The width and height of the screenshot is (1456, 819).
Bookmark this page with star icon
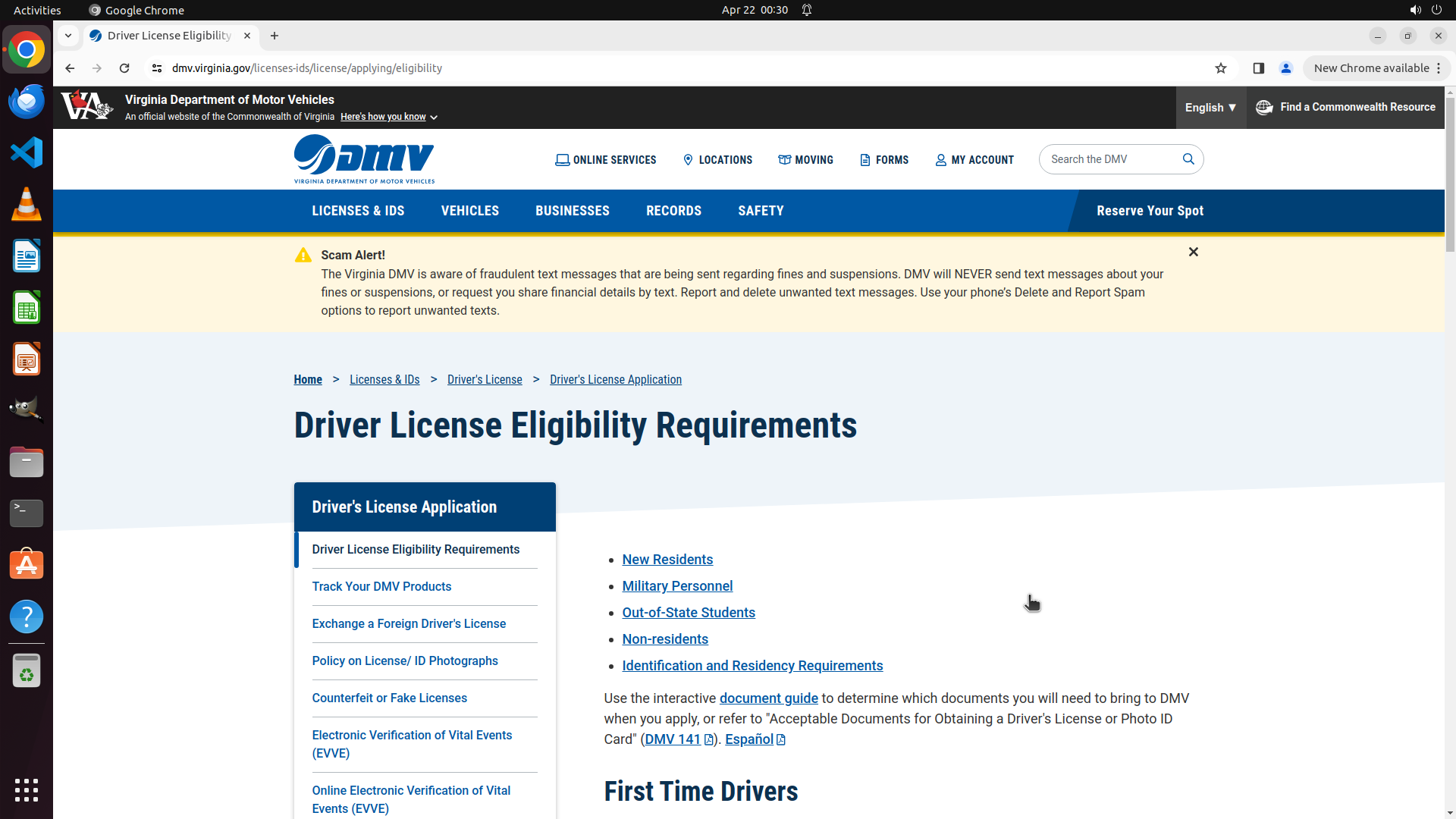(1220, 68)
